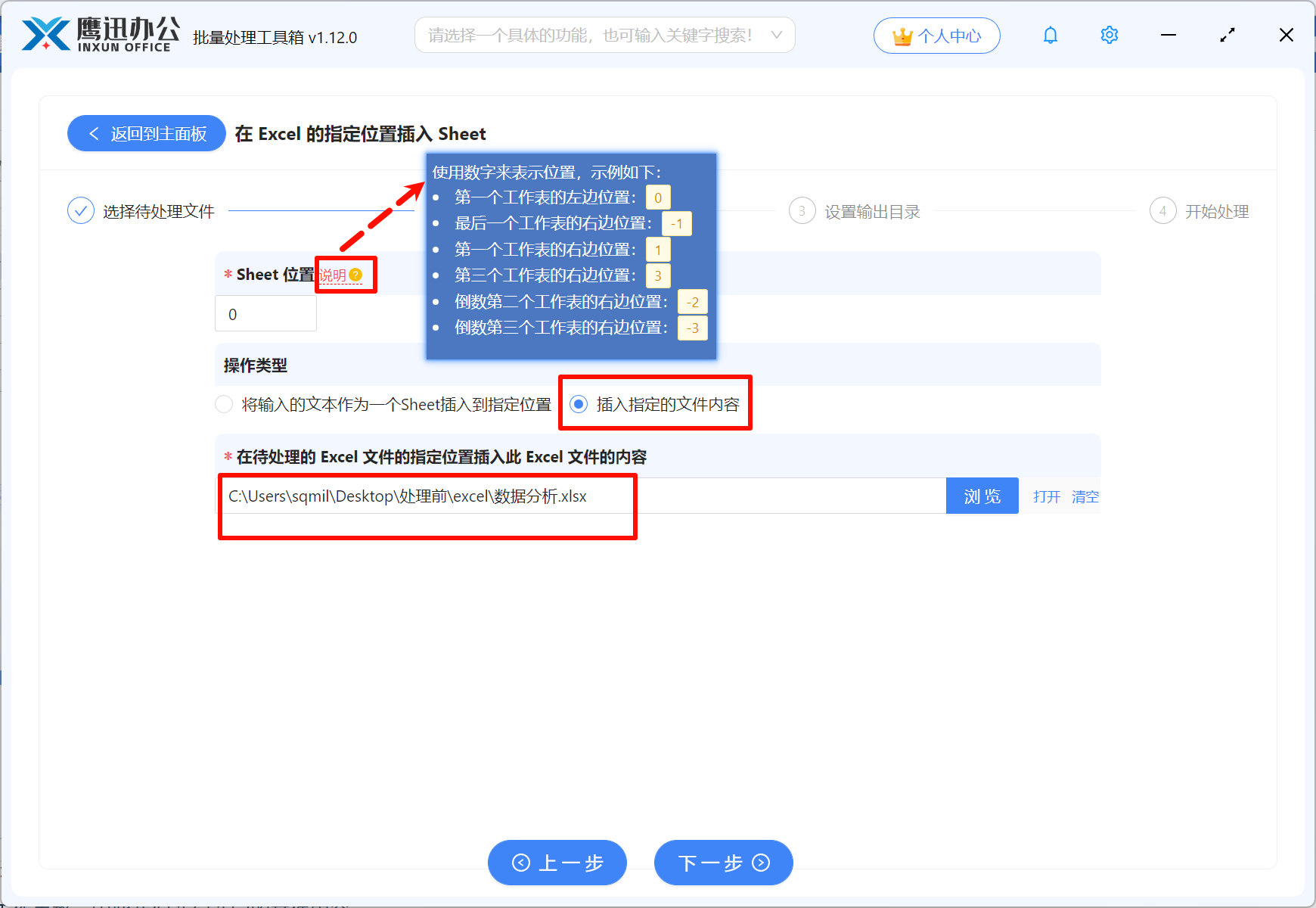
Task: Click the checkmark circle on 选择待处理文件 step
Action: [x=81, y=210]
